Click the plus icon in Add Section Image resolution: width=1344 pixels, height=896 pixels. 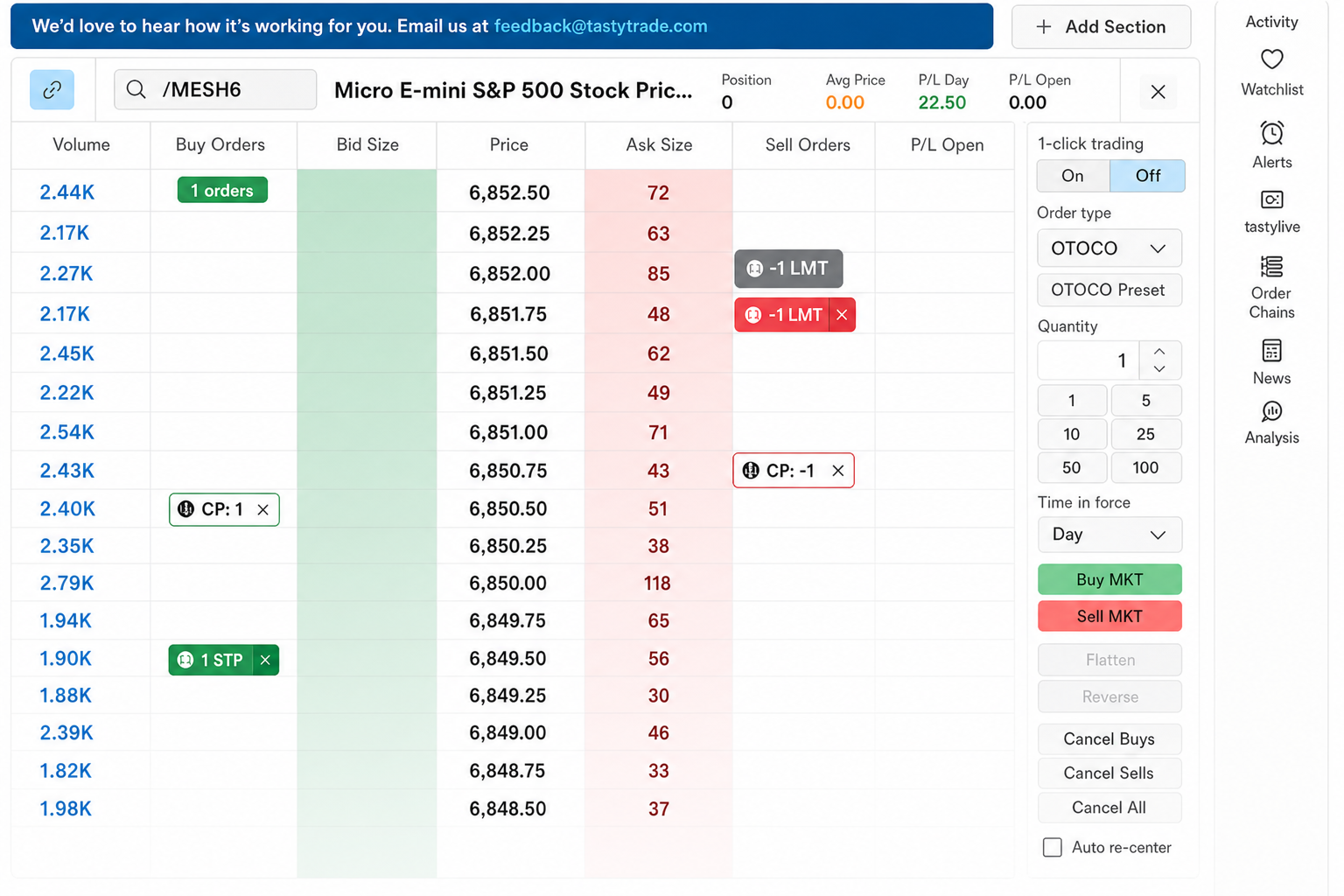click(x=1043, y=27)
